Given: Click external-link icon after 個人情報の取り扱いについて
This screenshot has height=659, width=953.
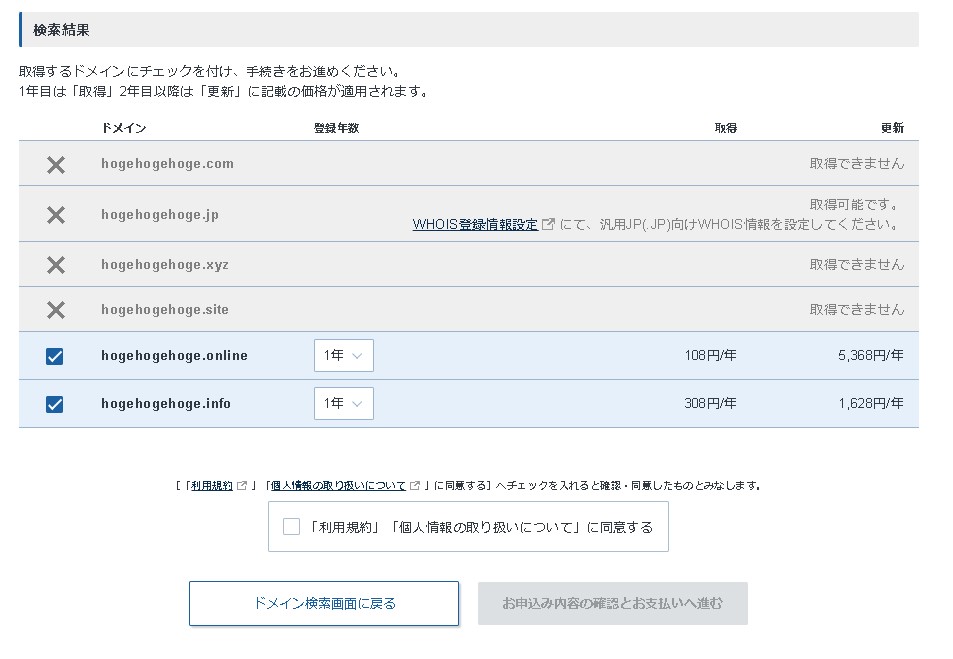Looking at the screenshot, I should click(415, 486).
